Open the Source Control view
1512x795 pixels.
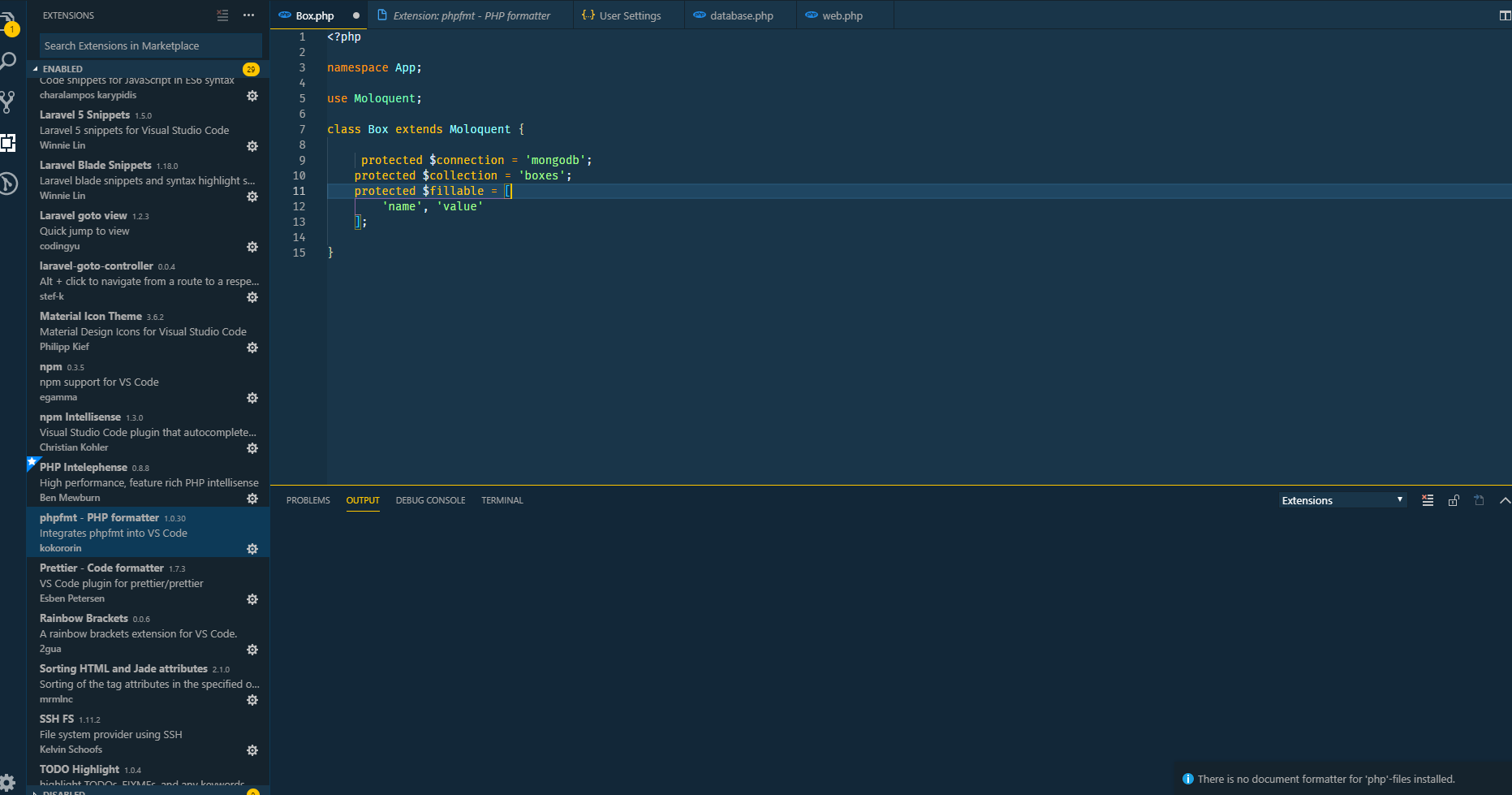click(x=8, y=102)
